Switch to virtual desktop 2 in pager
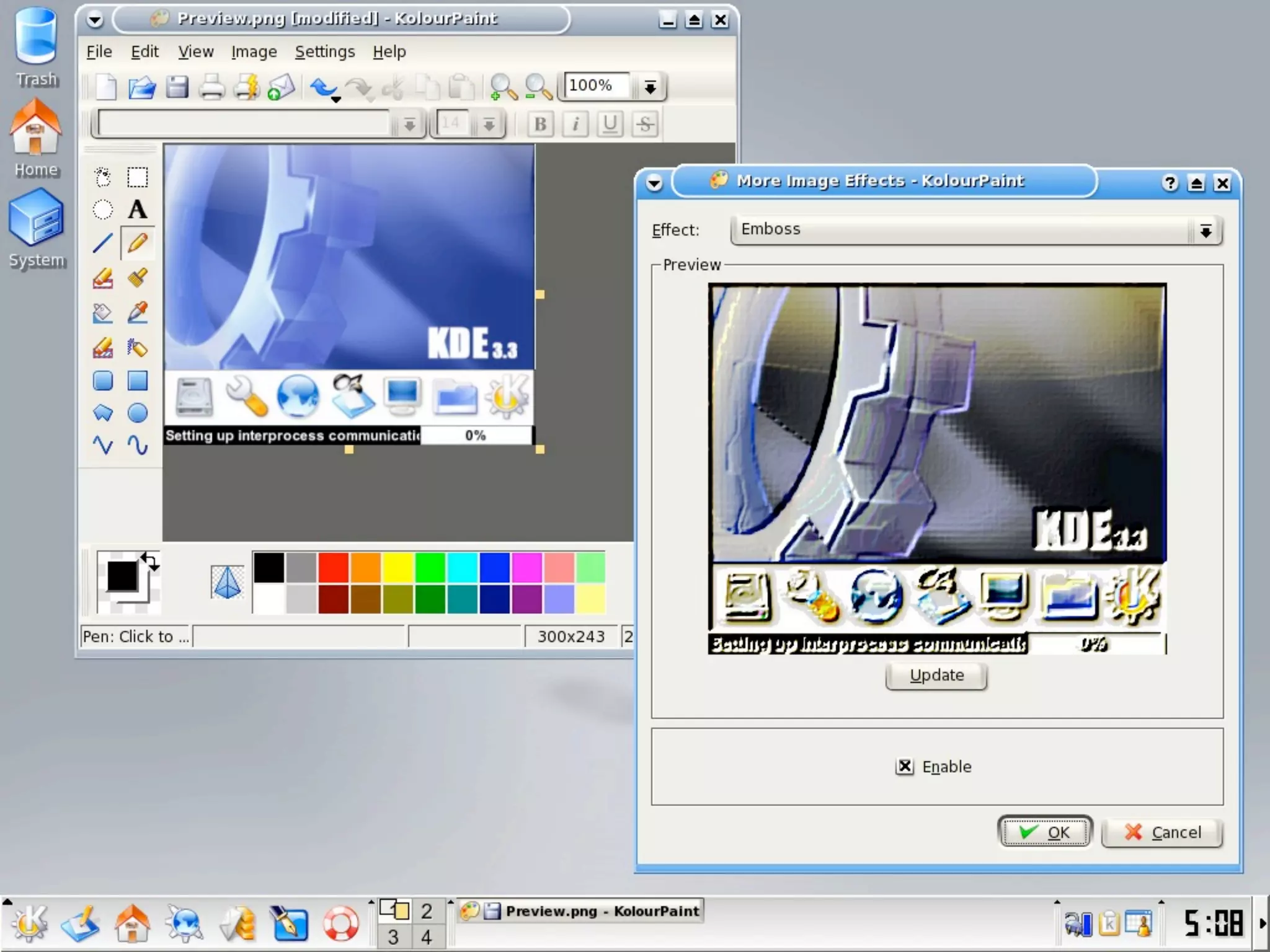 pyautogui.click(x=427, y=911)
